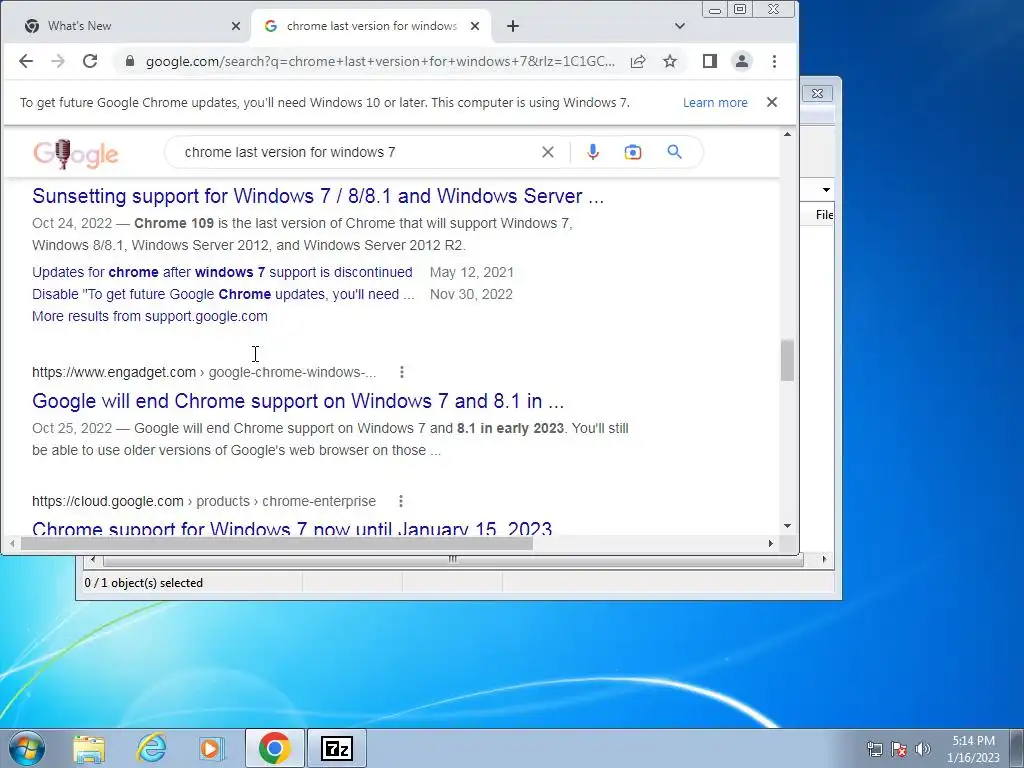
Task: Click the page scroll down arrow
Action: point(788,526)
